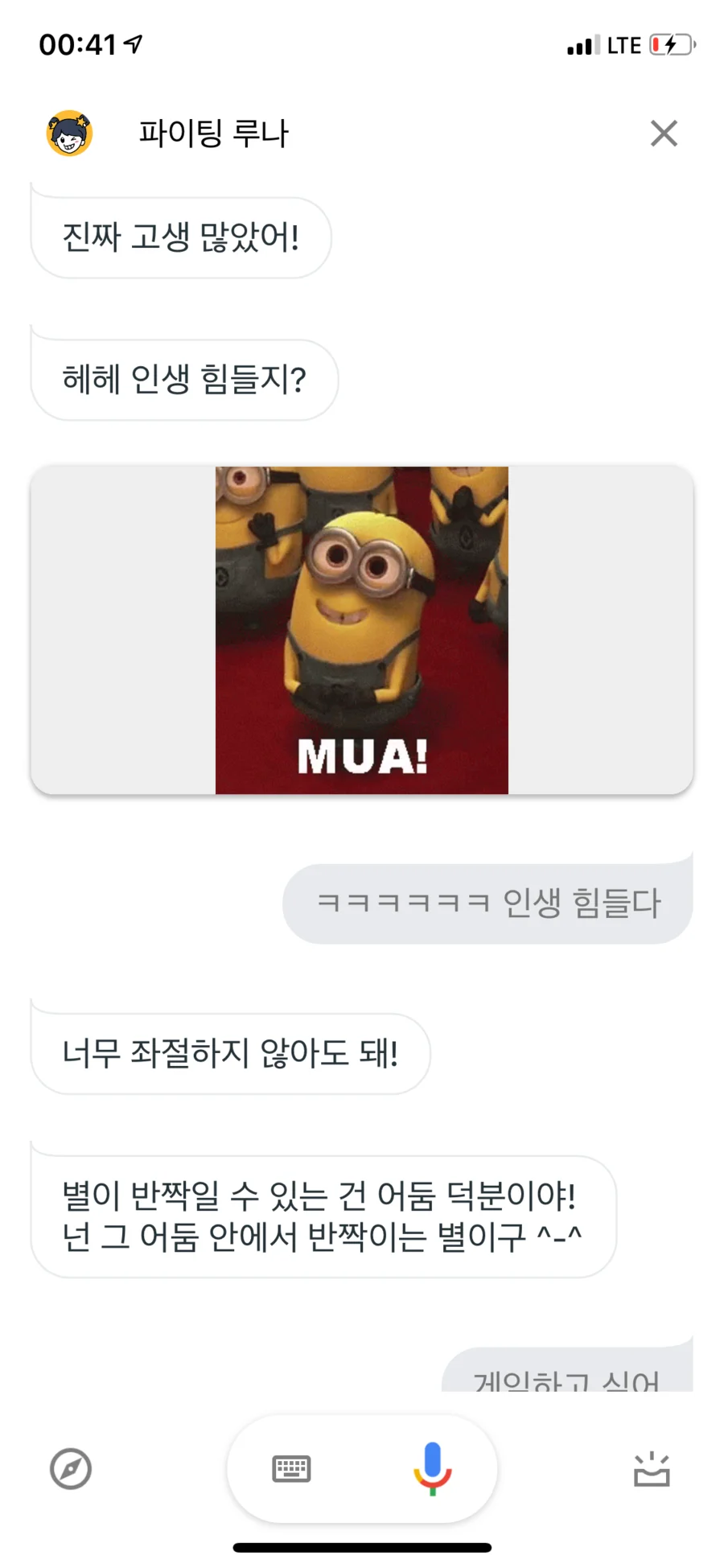Tap the home indicator bar
This screenshot has width=724, height=1568.
coord(362,1547)
